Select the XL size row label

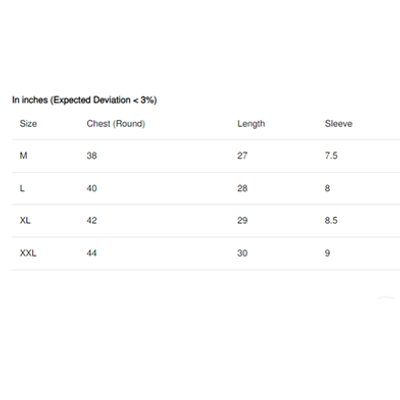(x=25, y=221)
